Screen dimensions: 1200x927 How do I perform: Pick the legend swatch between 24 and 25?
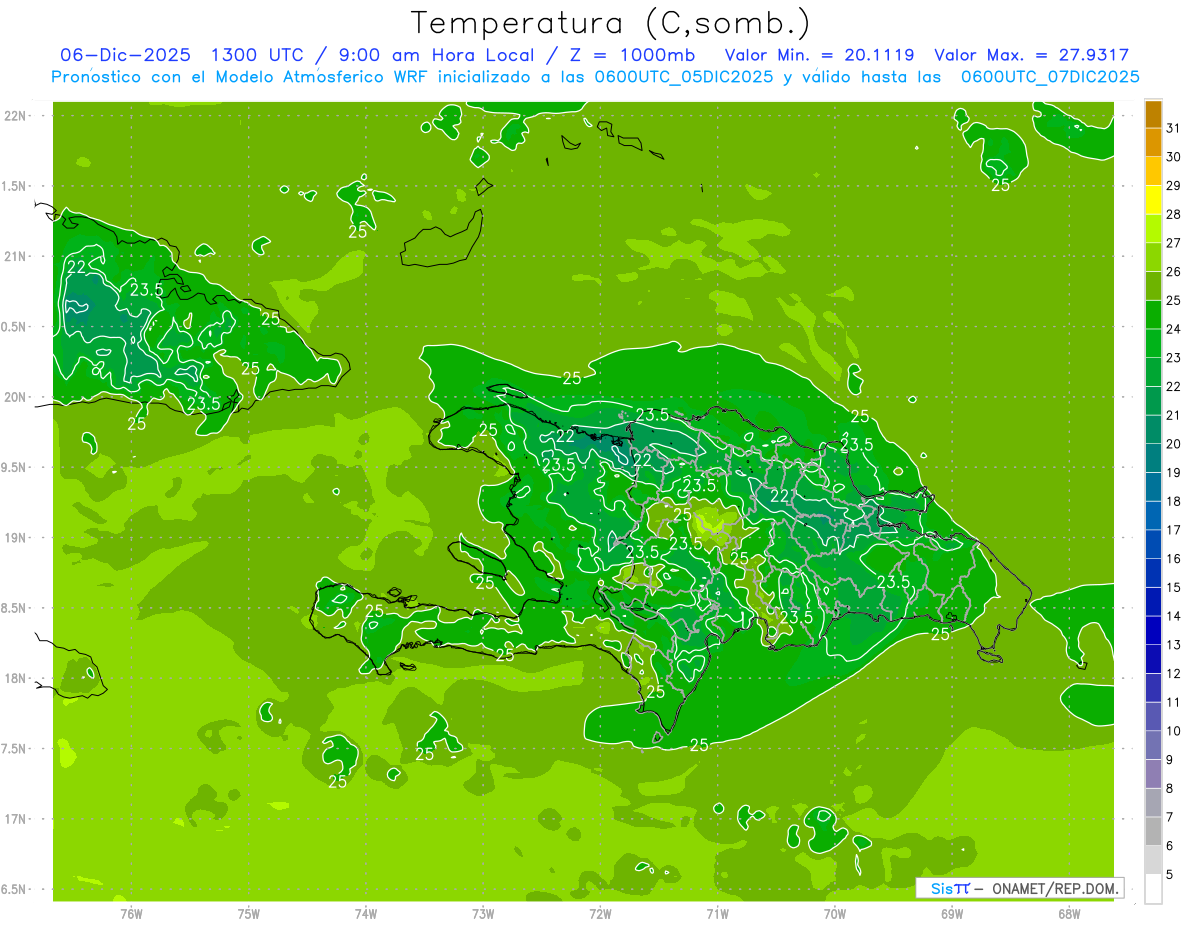(x=1154, y=315)
